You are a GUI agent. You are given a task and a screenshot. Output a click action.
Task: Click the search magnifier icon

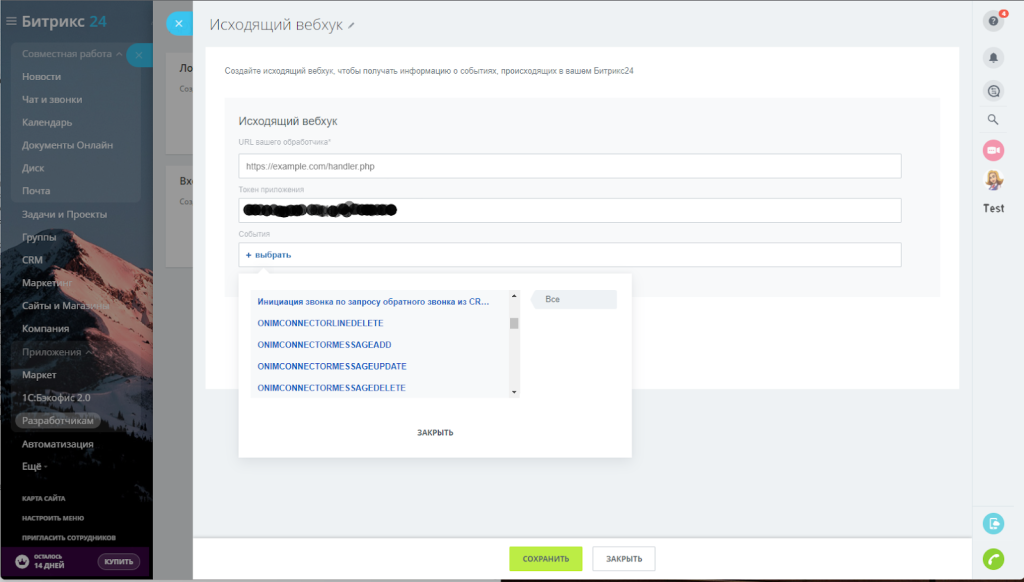point(993,120)
